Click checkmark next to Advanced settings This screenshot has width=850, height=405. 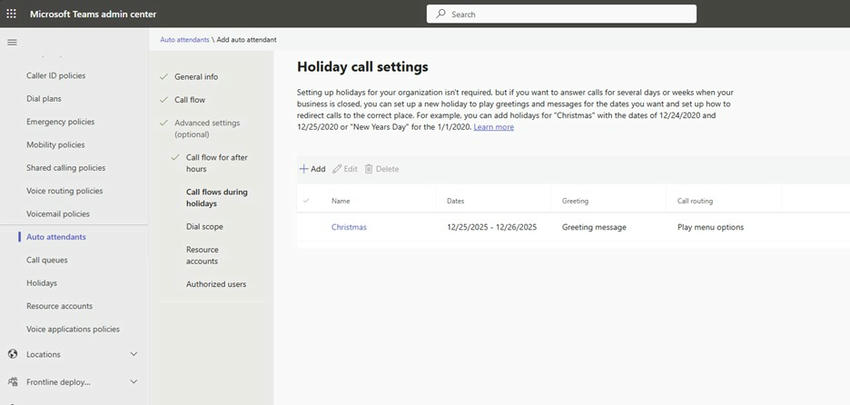(164, 123)
